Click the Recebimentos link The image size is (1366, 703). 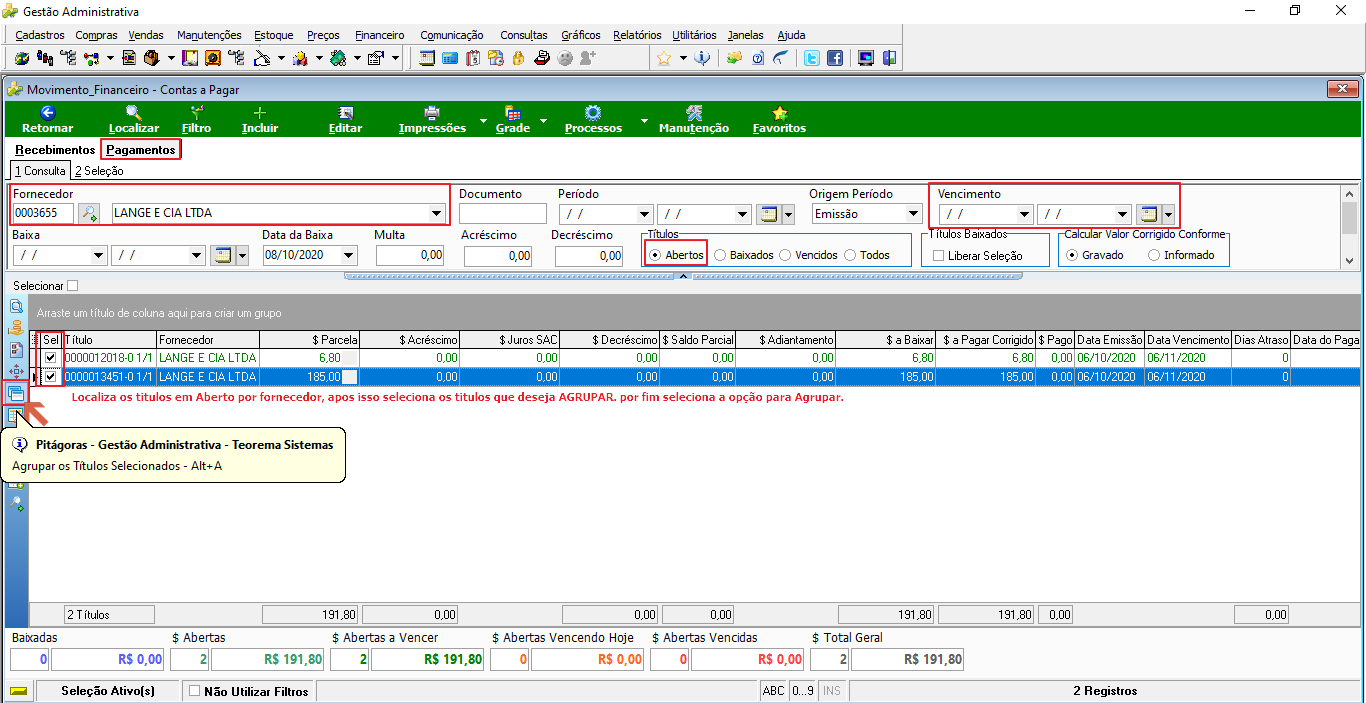tap(55, 150)
